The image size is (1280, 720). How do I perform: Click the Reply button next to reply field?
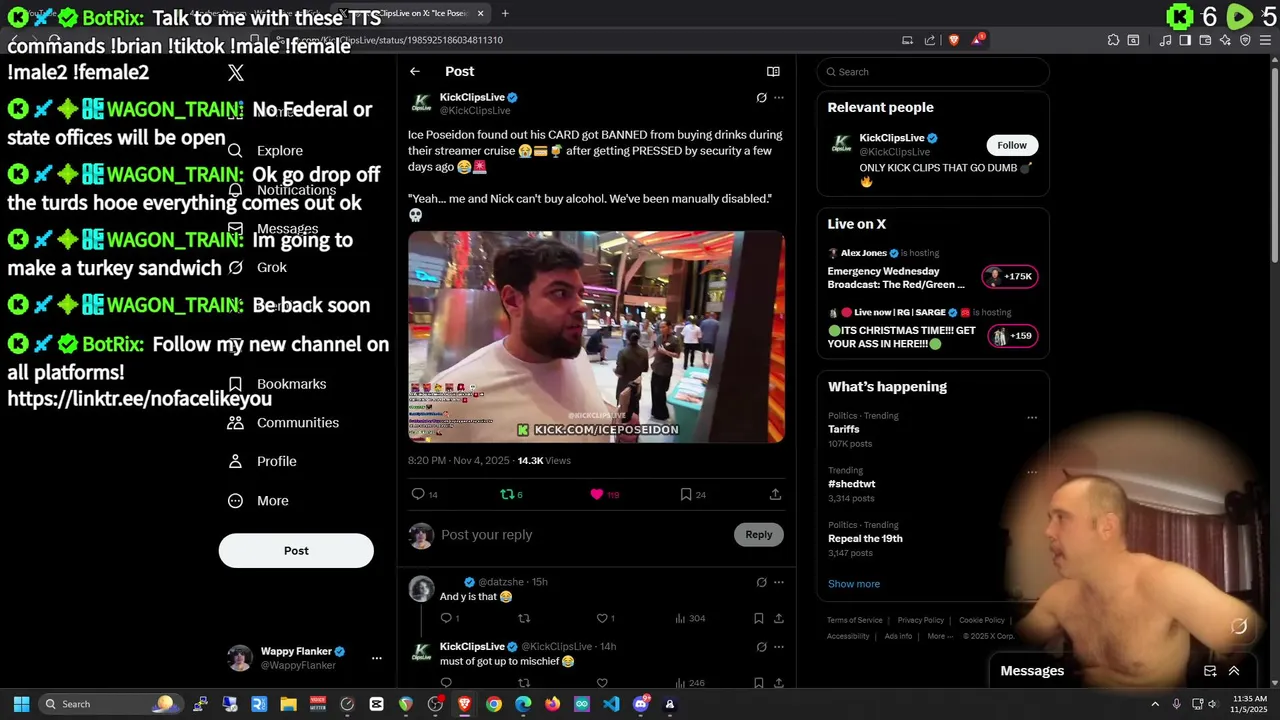coord(759,535)
